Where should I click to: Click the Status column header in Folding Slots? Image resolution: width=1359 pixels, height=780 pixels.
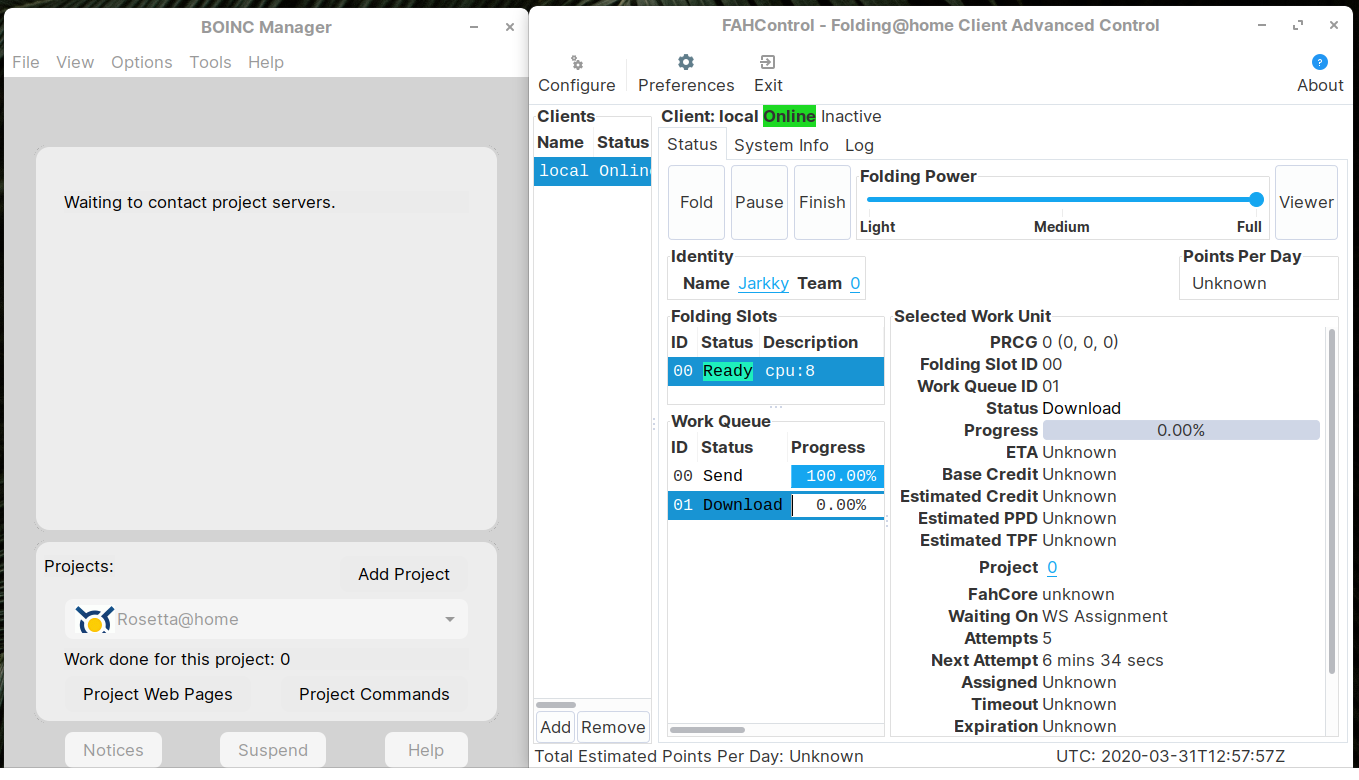pyautogui.click(x=727, y=342)
